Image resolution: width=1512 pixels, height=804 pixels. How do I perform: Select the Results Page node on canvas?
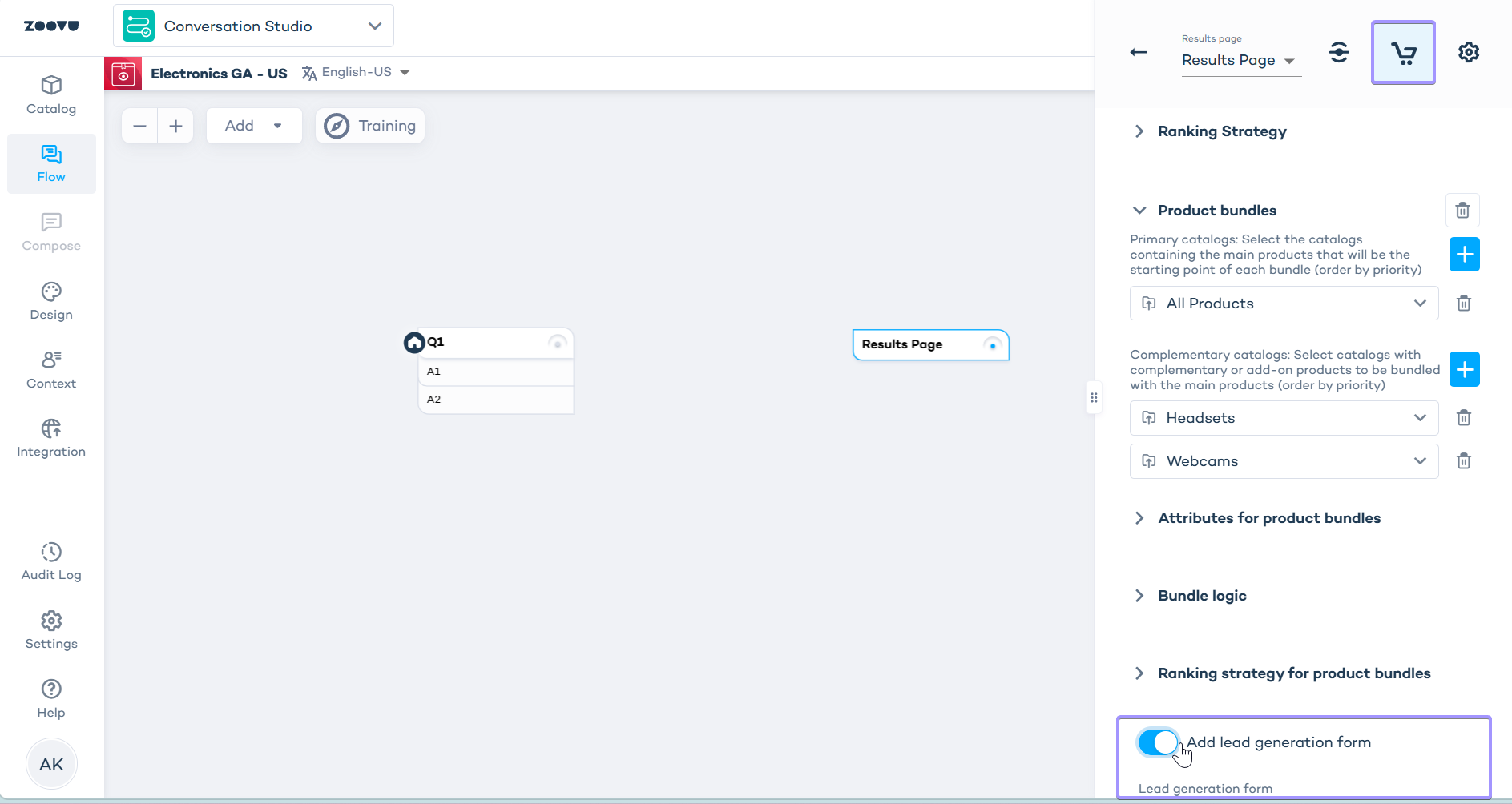pos(930,345)
